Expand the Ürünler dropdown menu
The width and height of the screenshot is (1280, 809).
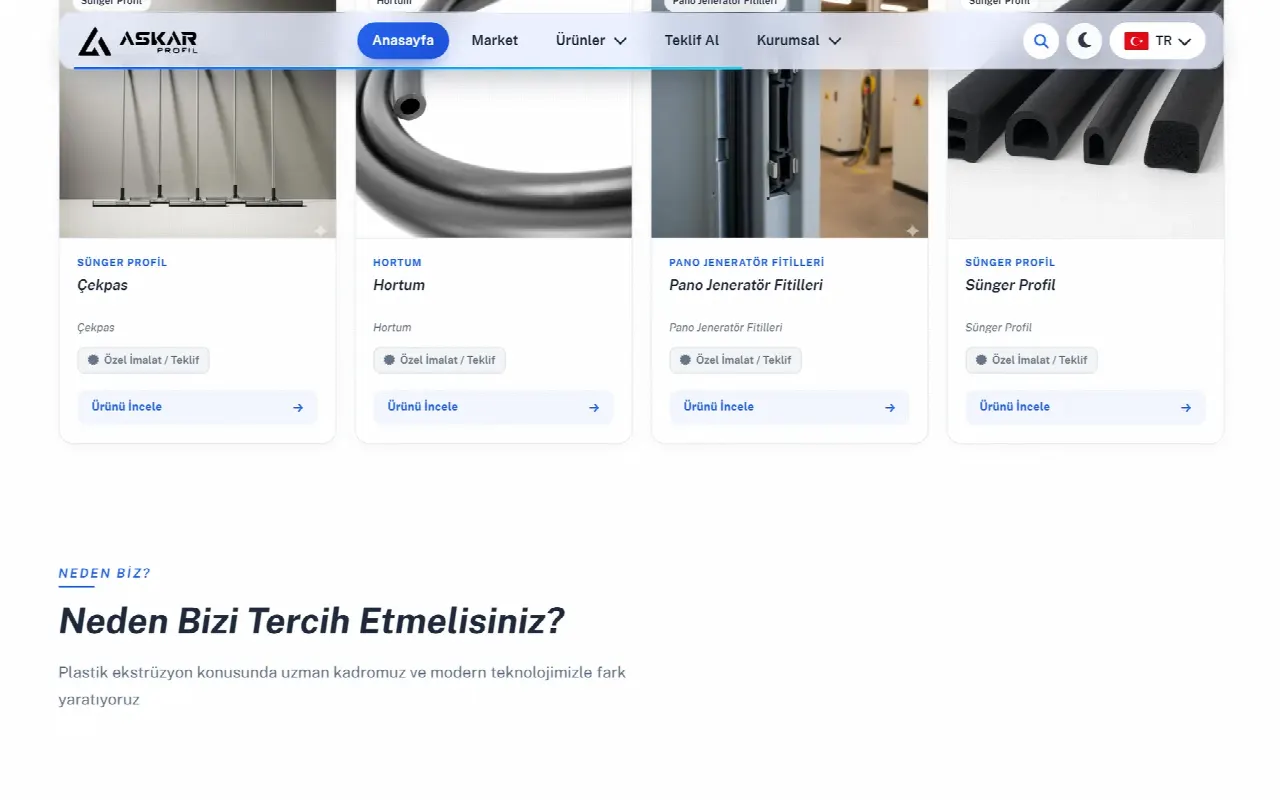(591, 41)
